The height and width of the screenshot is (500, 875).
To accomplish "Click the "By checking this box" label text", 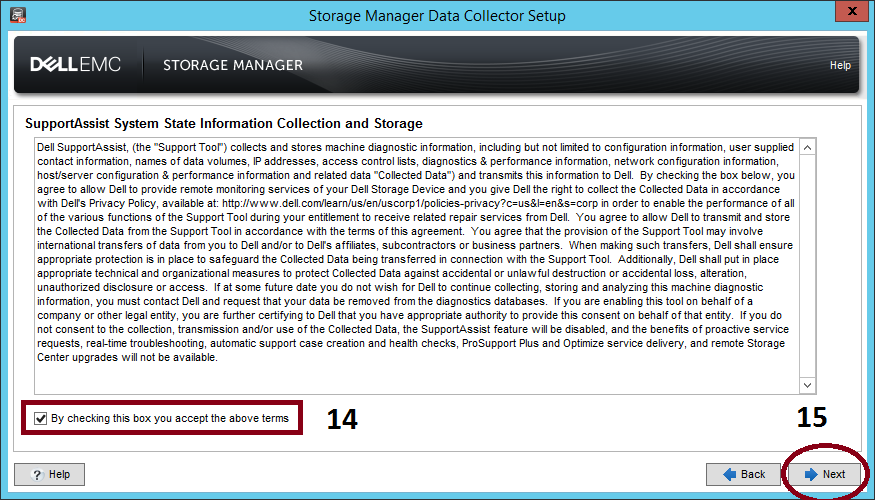I will point(169,419).
